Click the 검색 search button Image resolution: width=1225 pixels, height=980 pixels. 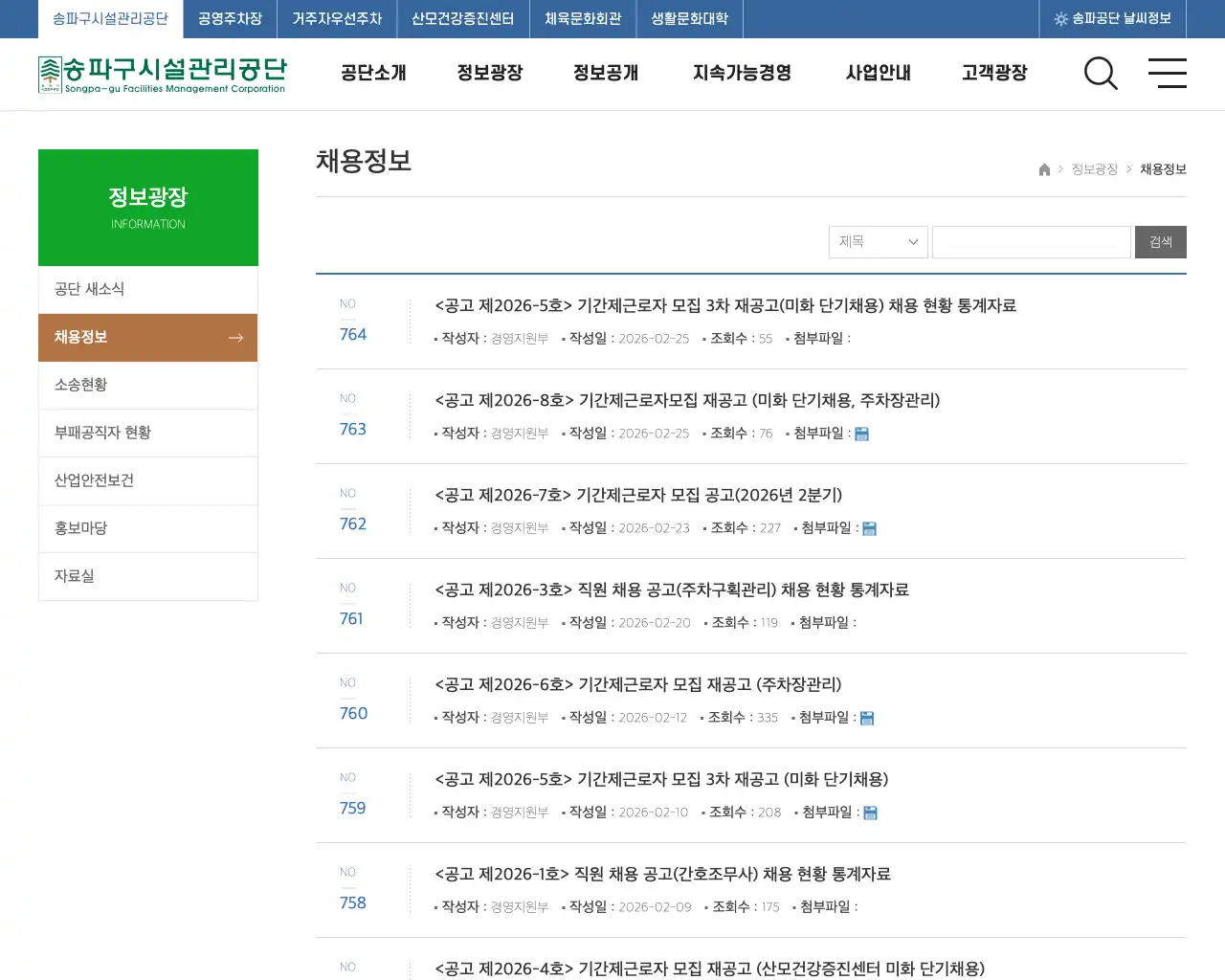point(1160,241)
